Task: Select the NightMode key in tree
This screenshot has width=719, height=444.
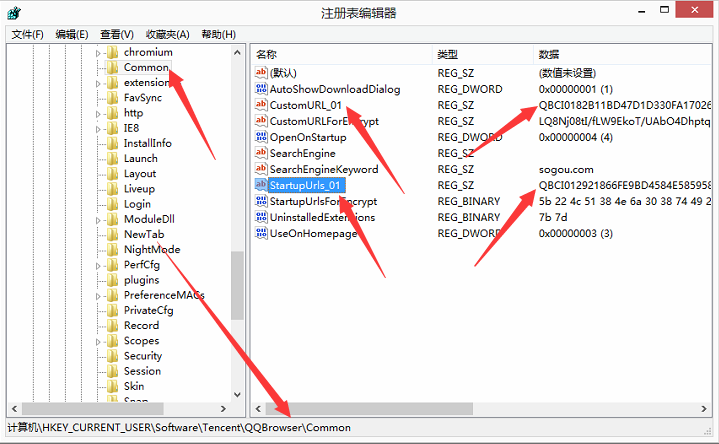Action: pos(152,250)
